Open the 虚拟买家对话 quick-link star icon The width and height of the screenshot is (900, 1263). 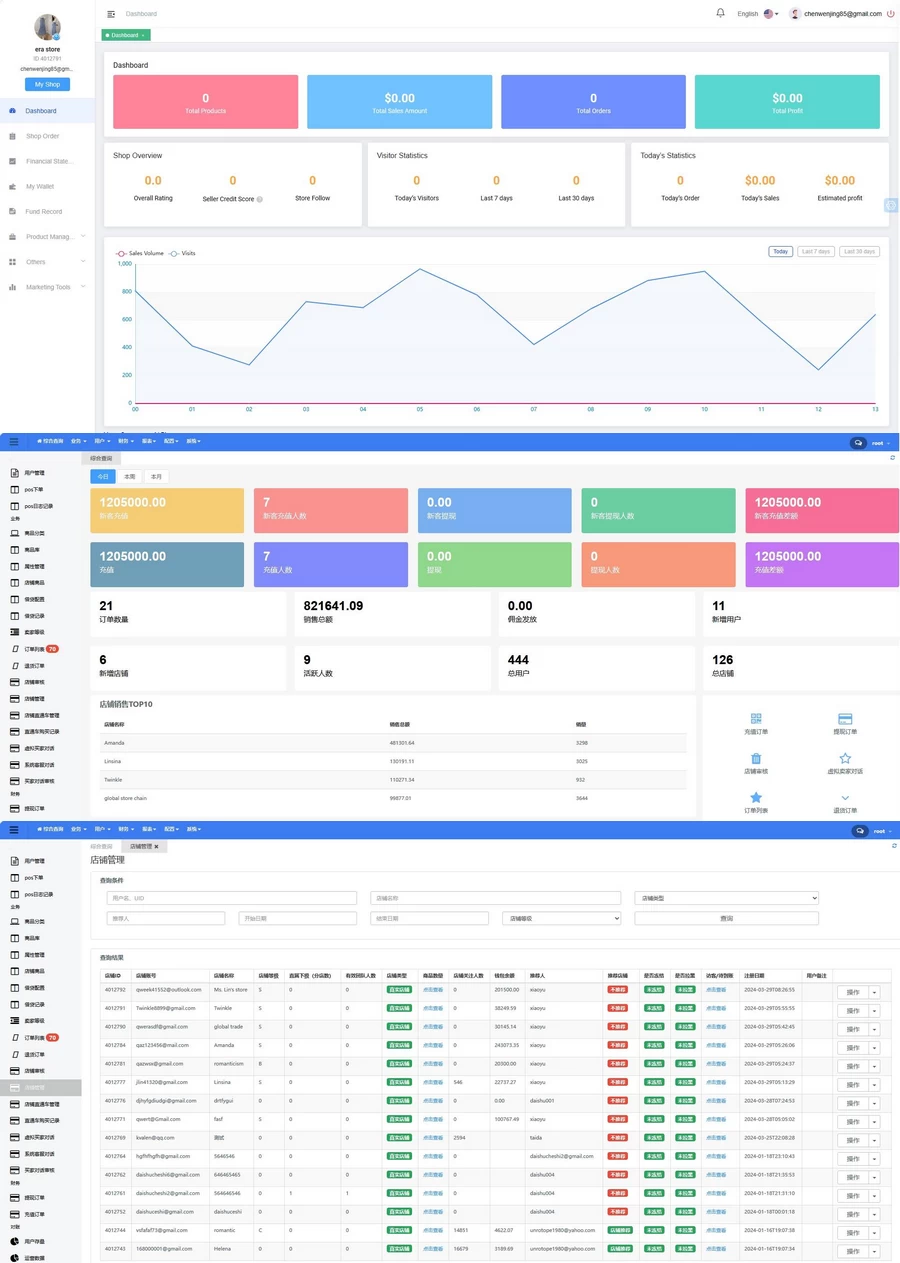coord(845,759)
